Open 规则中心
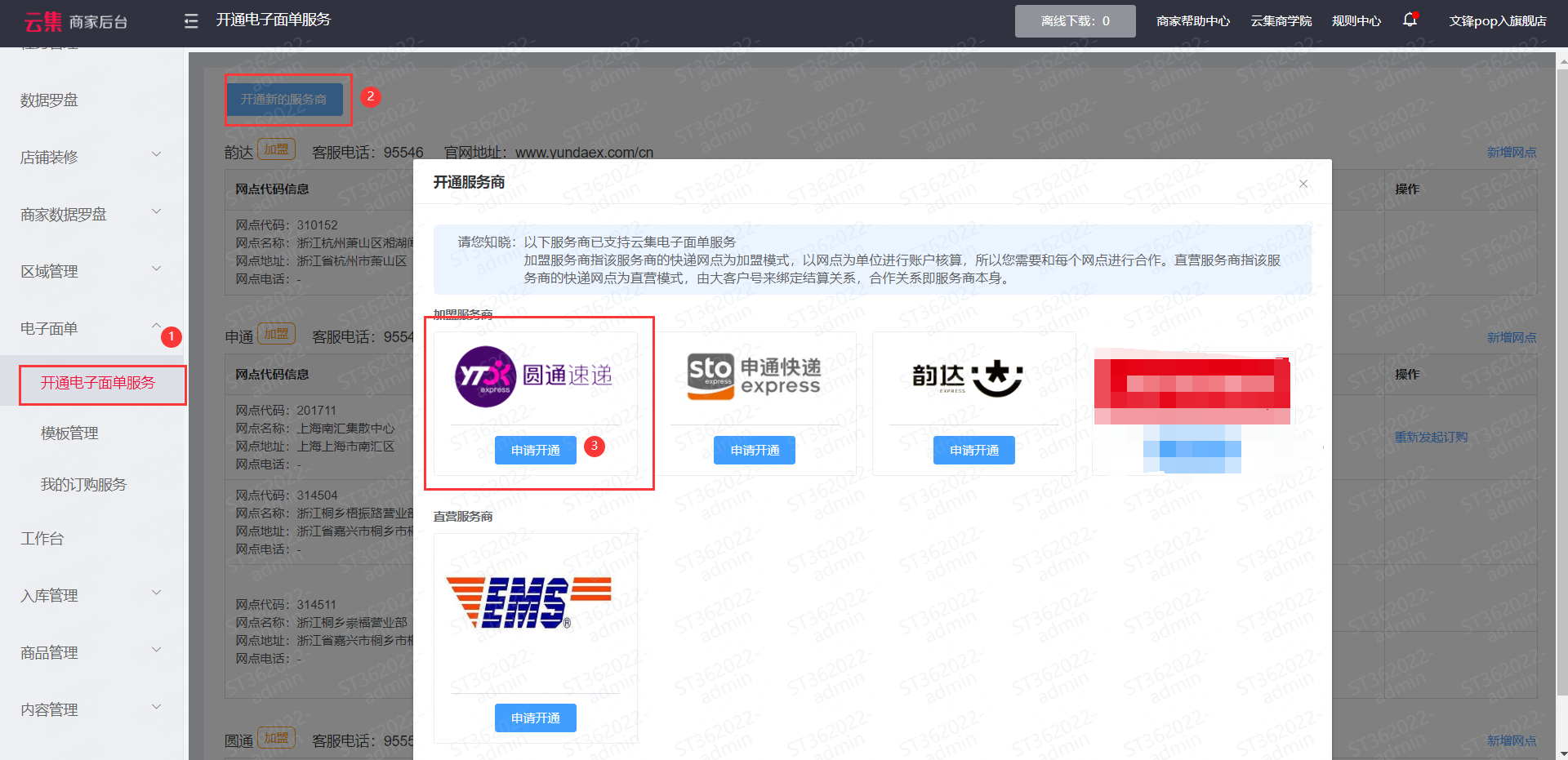 [x=1356, y=21]
